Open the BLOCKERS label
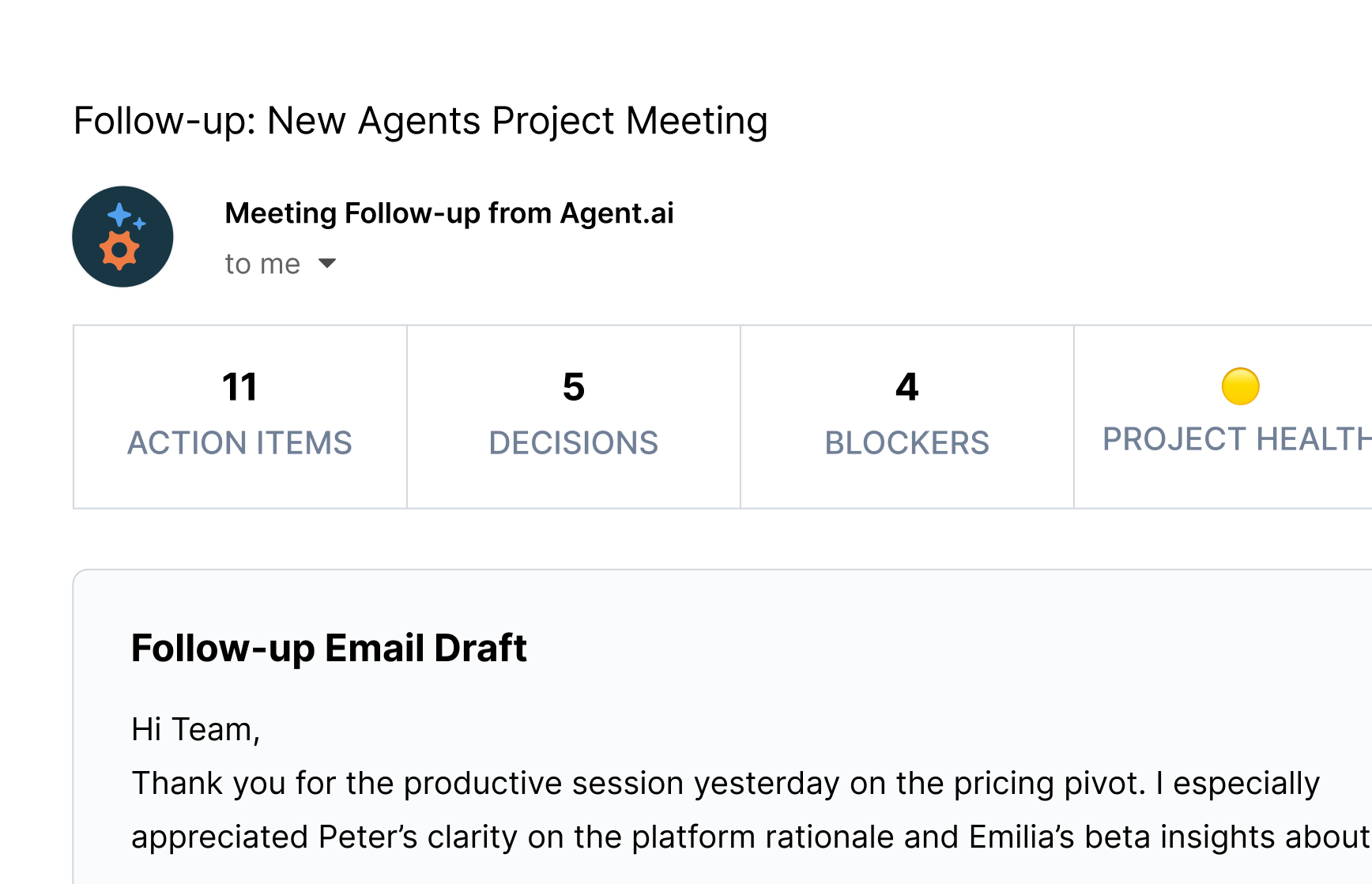The image size is (1372, 884). click(x=906, y=443)
